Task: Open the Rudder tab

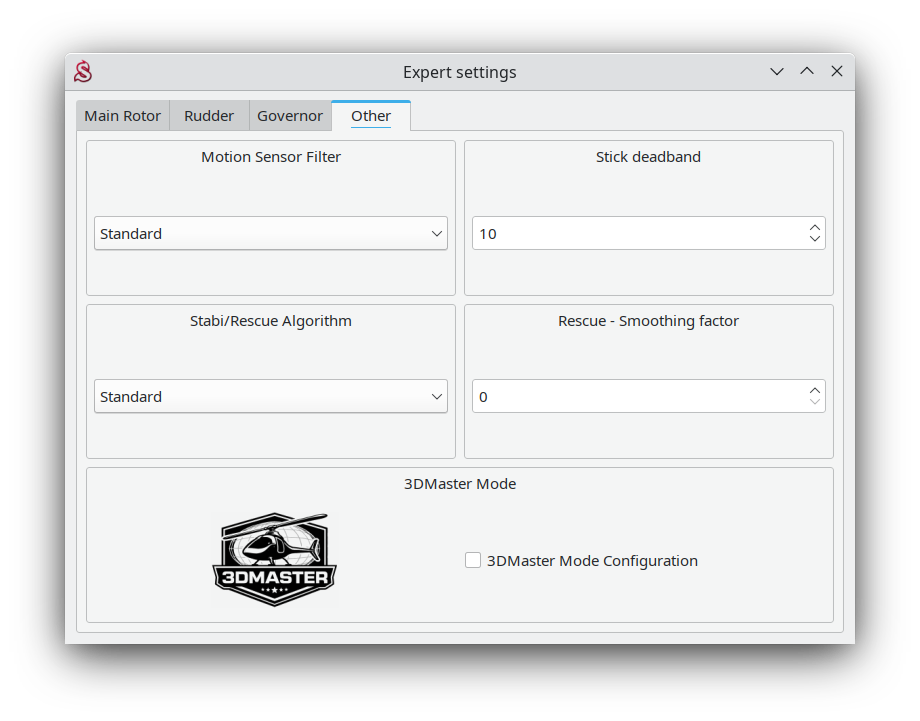Action: 209,116
